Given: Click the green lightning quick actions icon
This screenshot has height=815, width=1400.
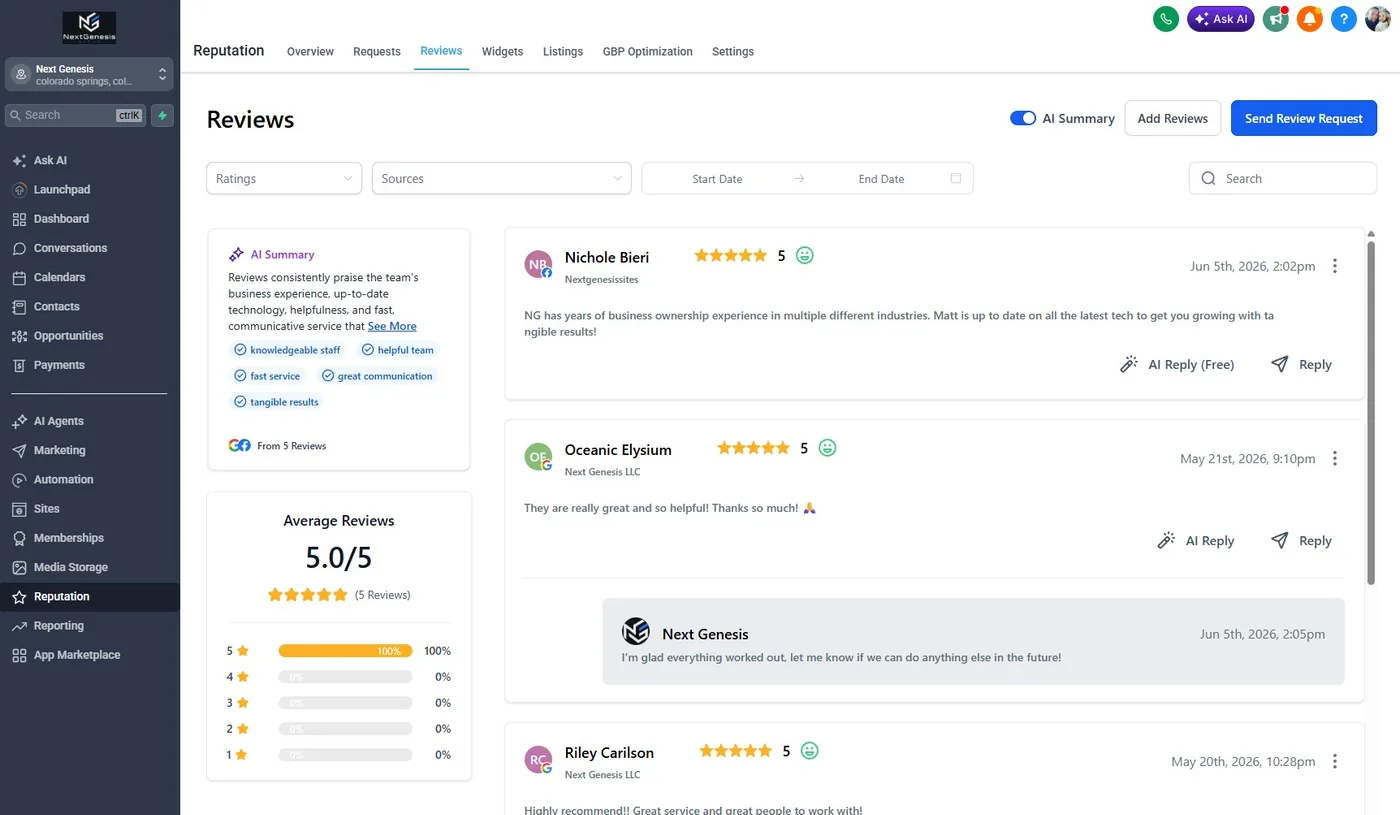Looking at the screenshot, I should pyautogui.click(x=162, y=115).
